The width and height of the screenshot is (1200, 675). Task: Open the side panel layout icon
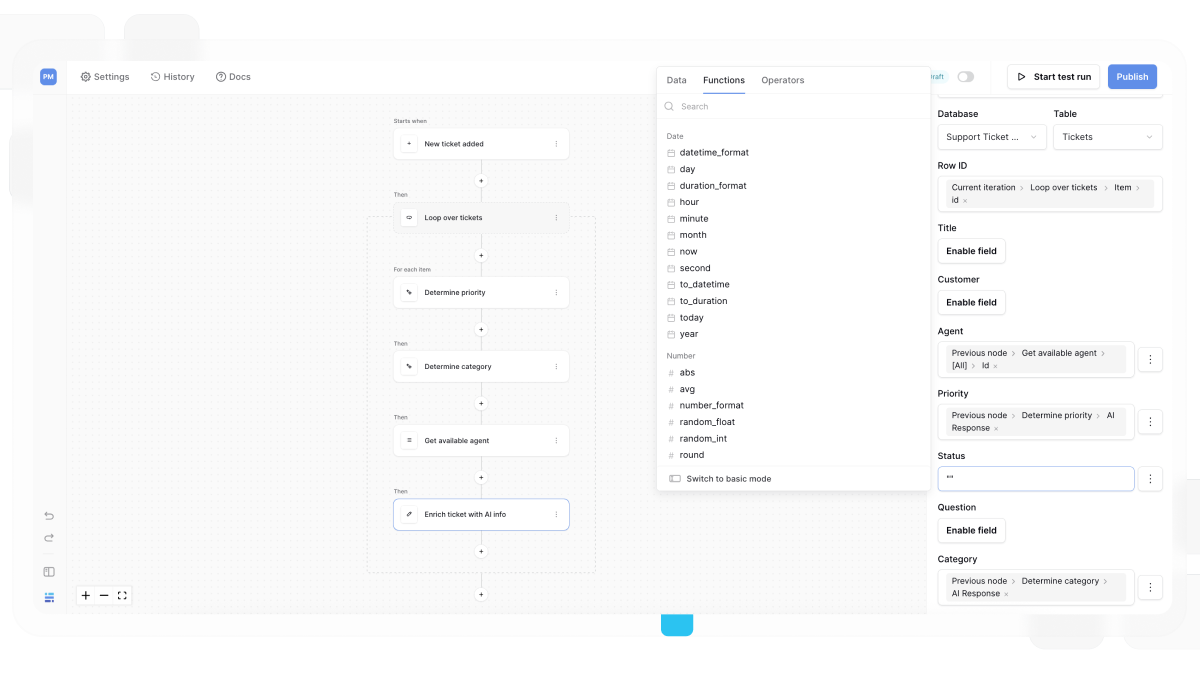point(49,572)
